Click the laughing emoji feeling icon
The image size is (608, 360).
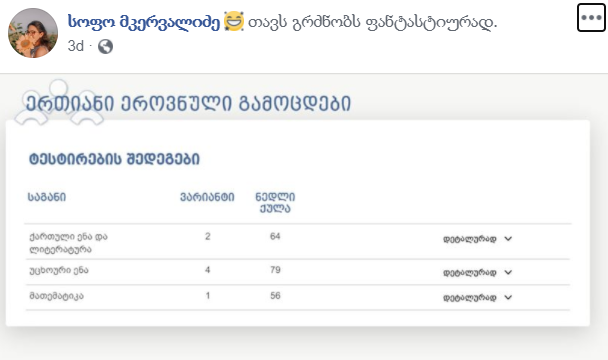(x=234, y=21)
